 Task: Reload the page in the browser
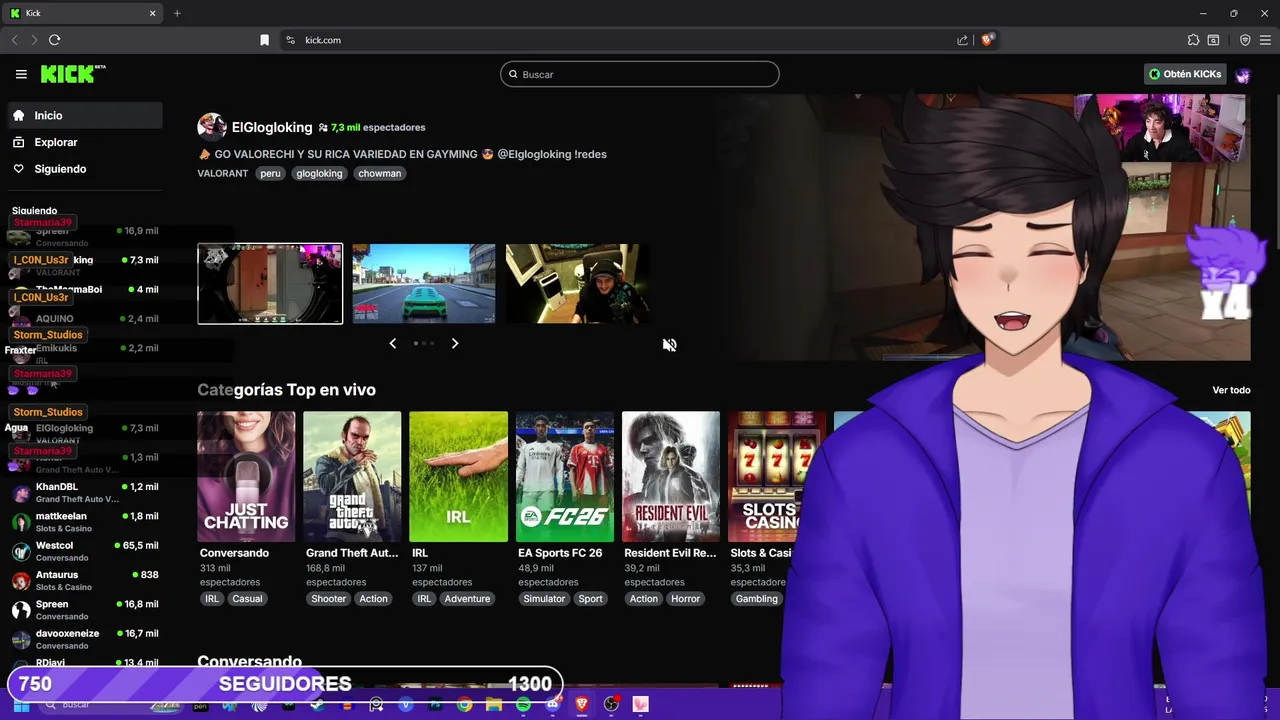tap(54, 40)
